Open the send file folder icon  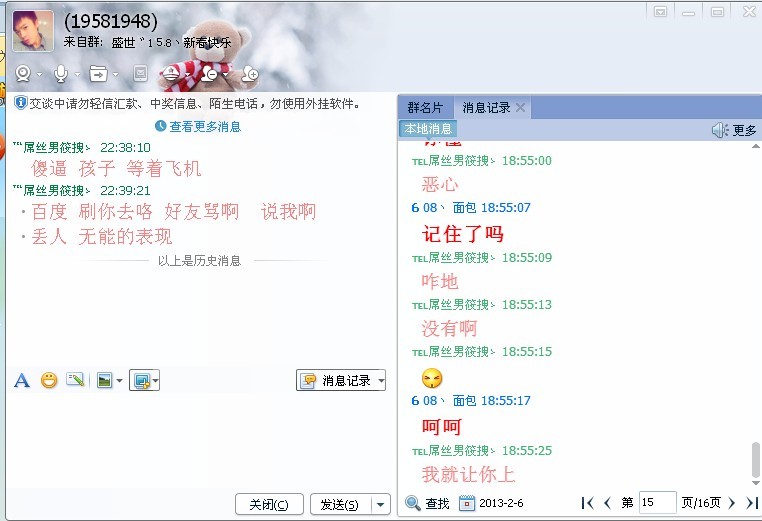98,74
